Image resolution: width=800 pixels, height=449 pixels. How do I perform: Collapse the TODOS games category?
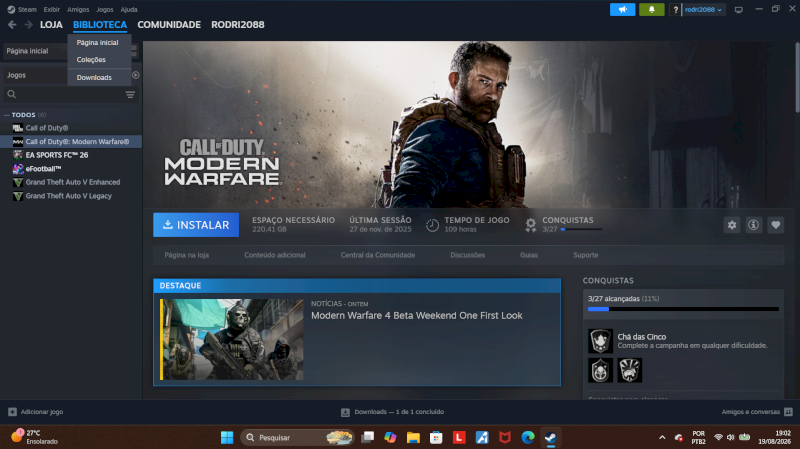click(7, 115)
